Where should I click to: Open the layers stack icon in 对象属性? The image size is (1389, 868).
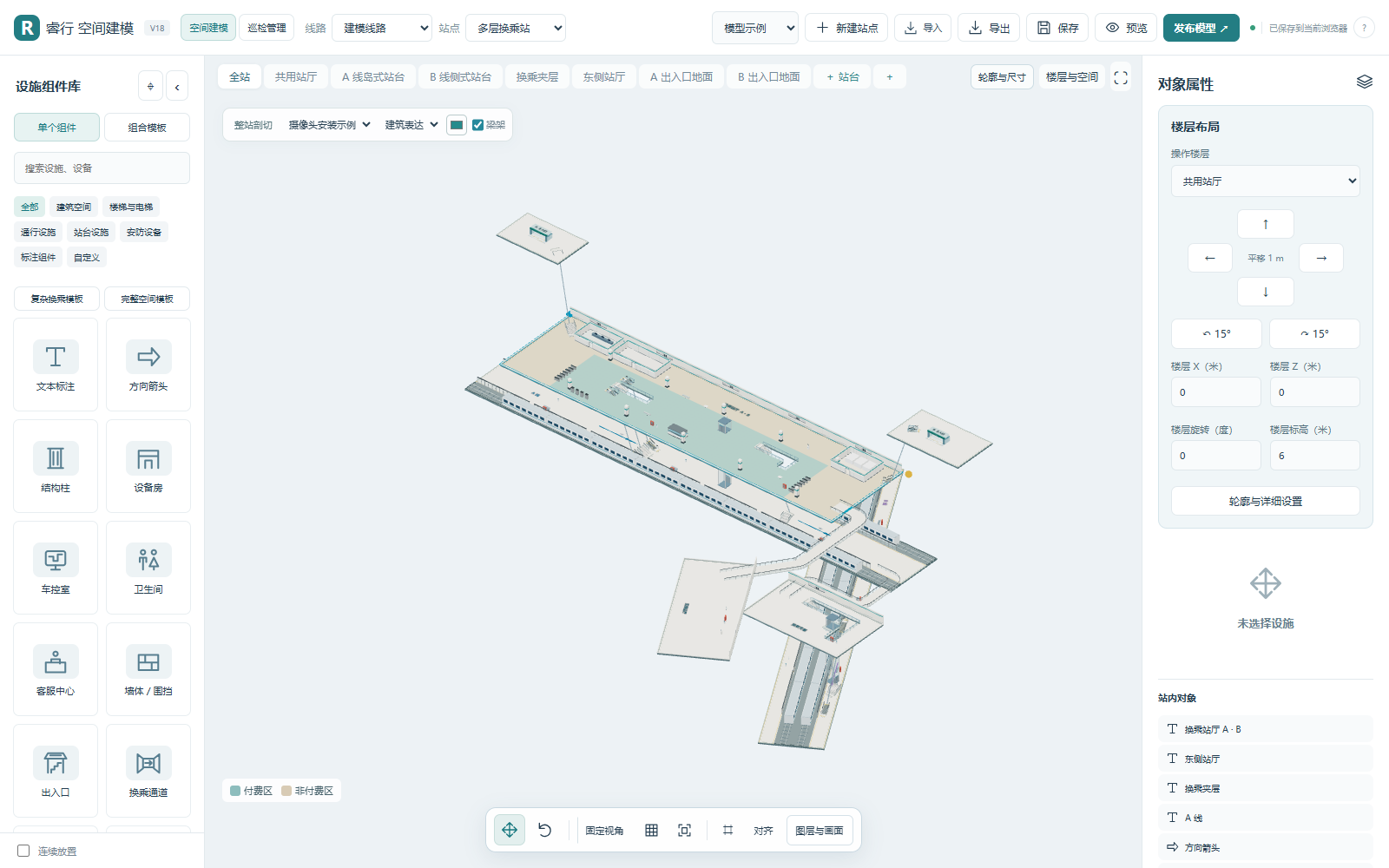pyautogui.click(x=1365, y=82)
